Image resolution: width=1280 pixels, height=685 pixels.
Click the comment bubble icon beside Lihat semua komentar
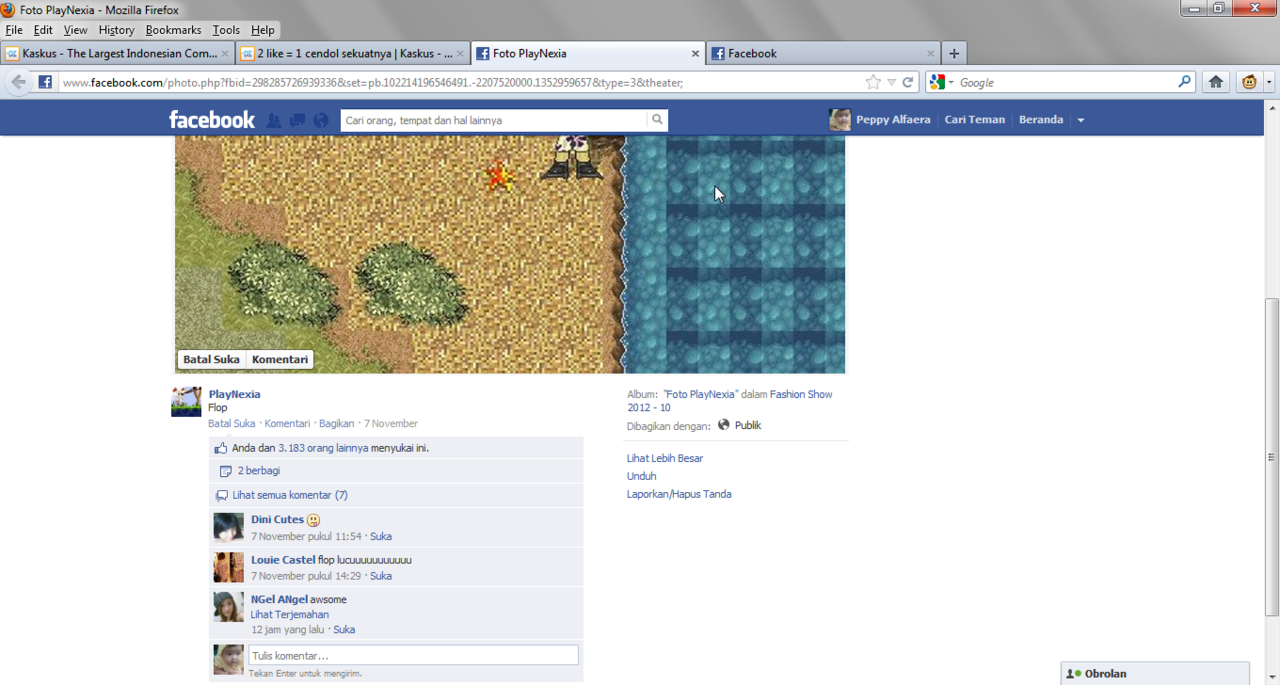[x=222, y=495]
